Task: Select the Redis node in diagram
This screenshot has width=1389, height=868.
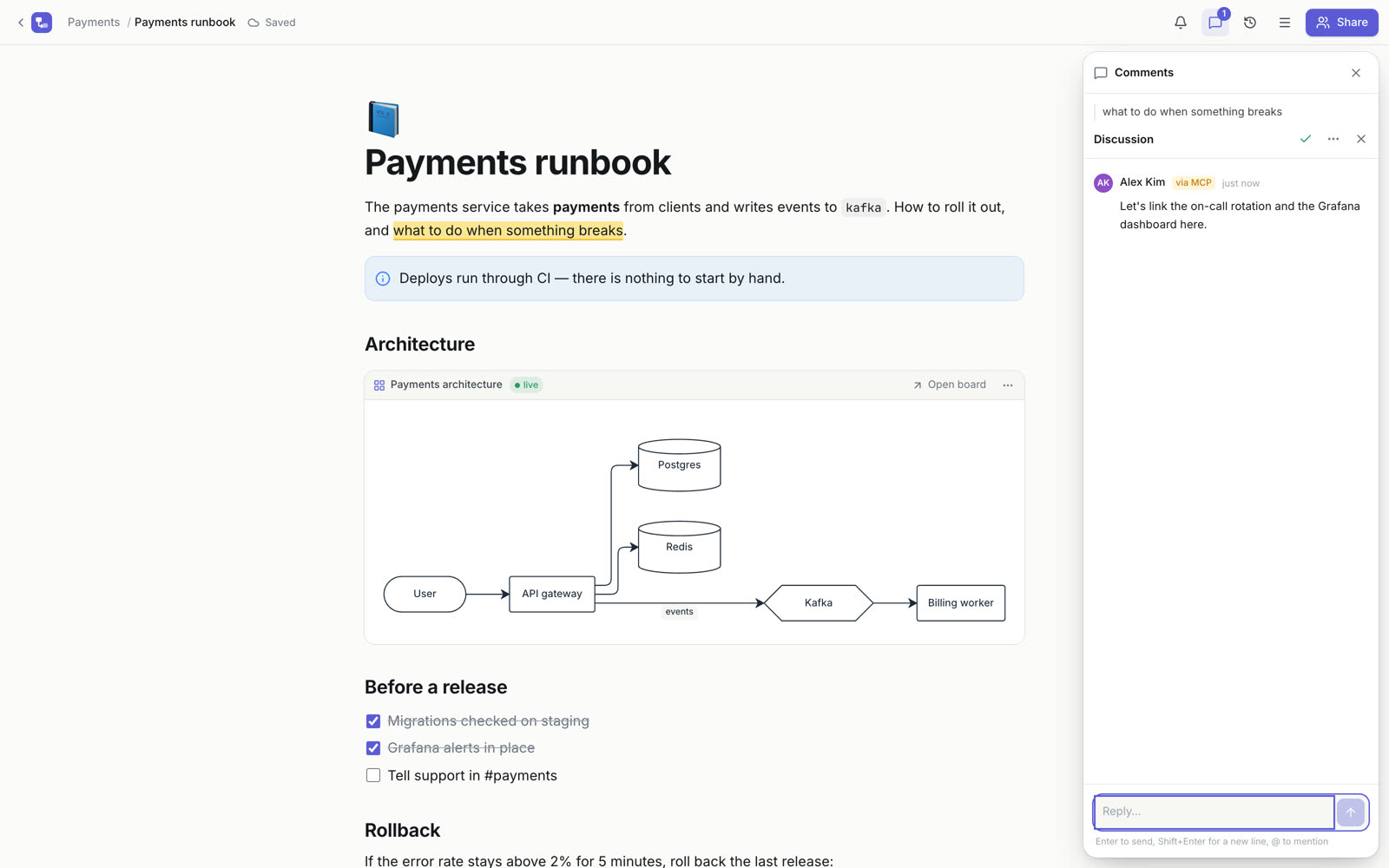Action: click(679, 547)
